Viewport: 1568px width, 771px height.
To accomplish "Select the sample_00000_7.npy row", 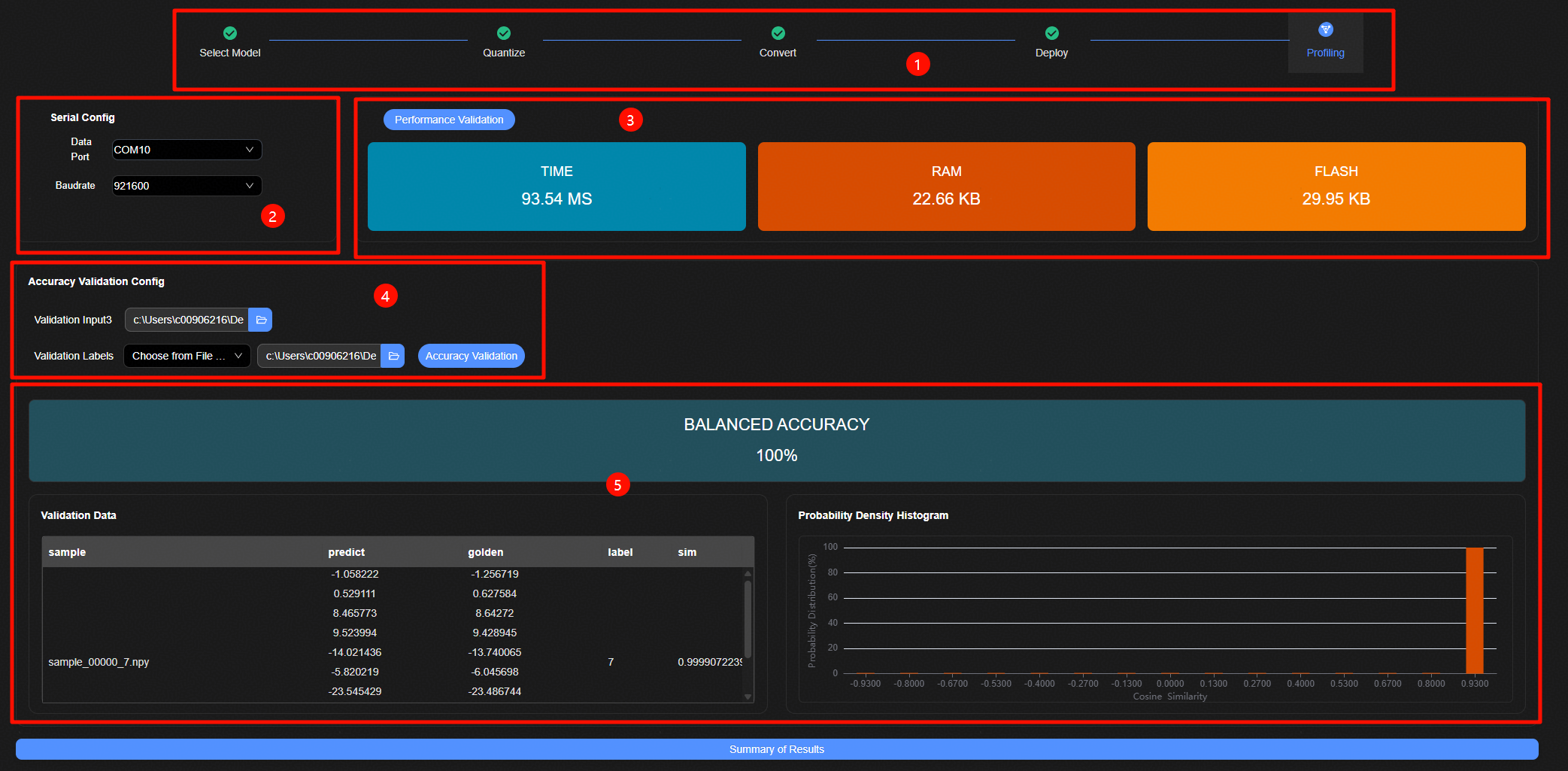I will (99, 662).
